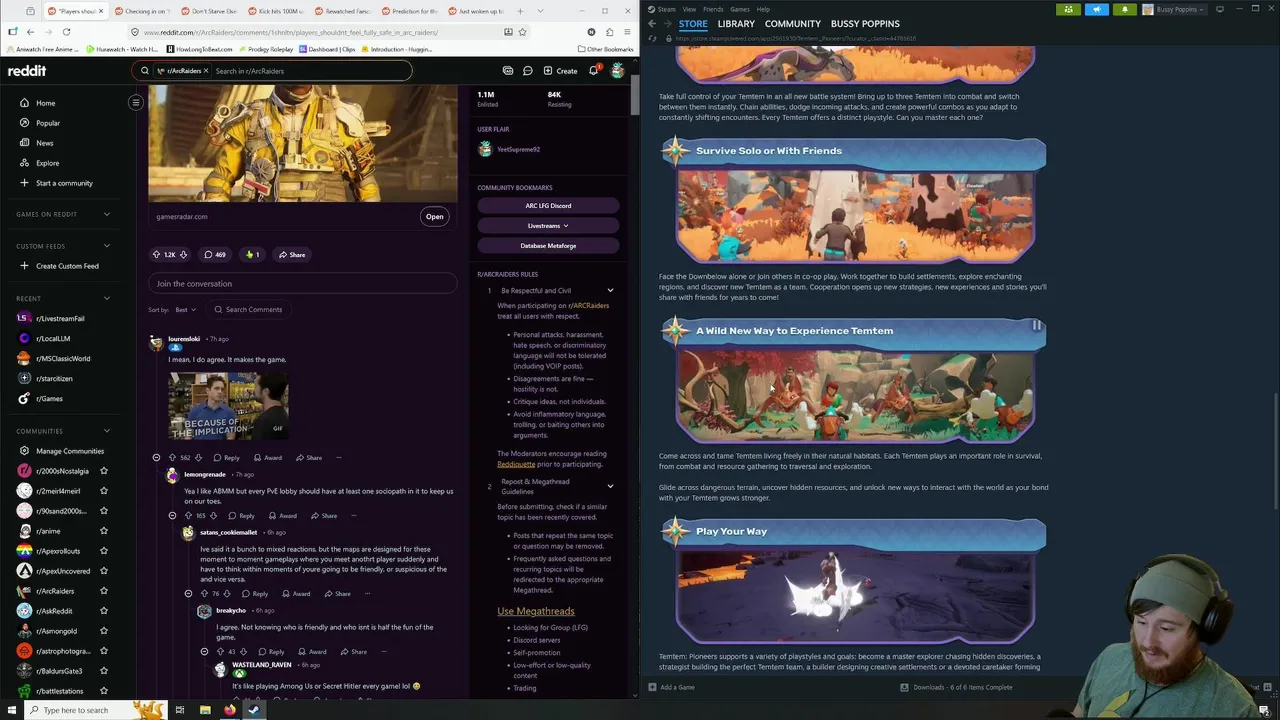Favorite r/Asmongold community star
This screenshot has height=720, width=1280.
[x=104, y=631]
